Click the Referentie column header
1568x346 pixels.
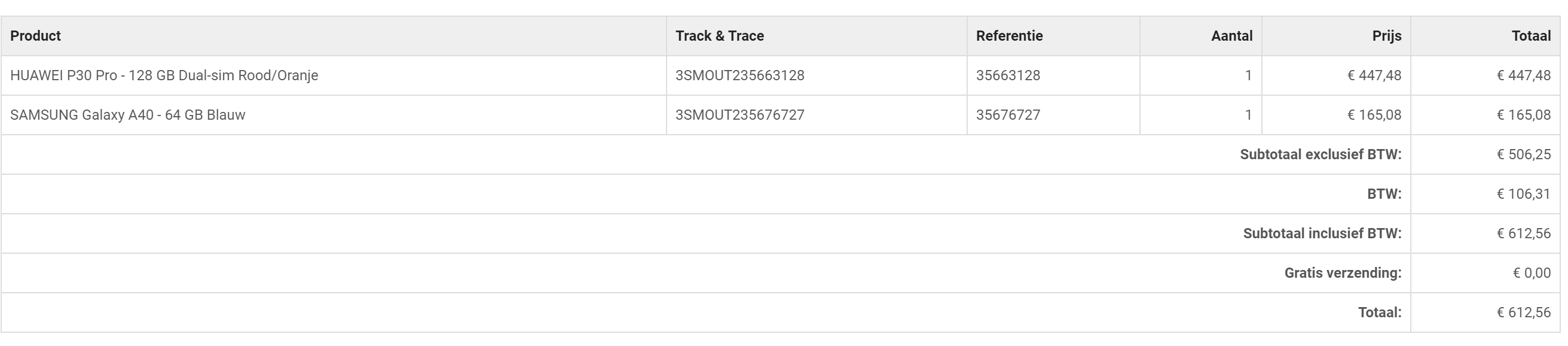[x=1009, y=36]
